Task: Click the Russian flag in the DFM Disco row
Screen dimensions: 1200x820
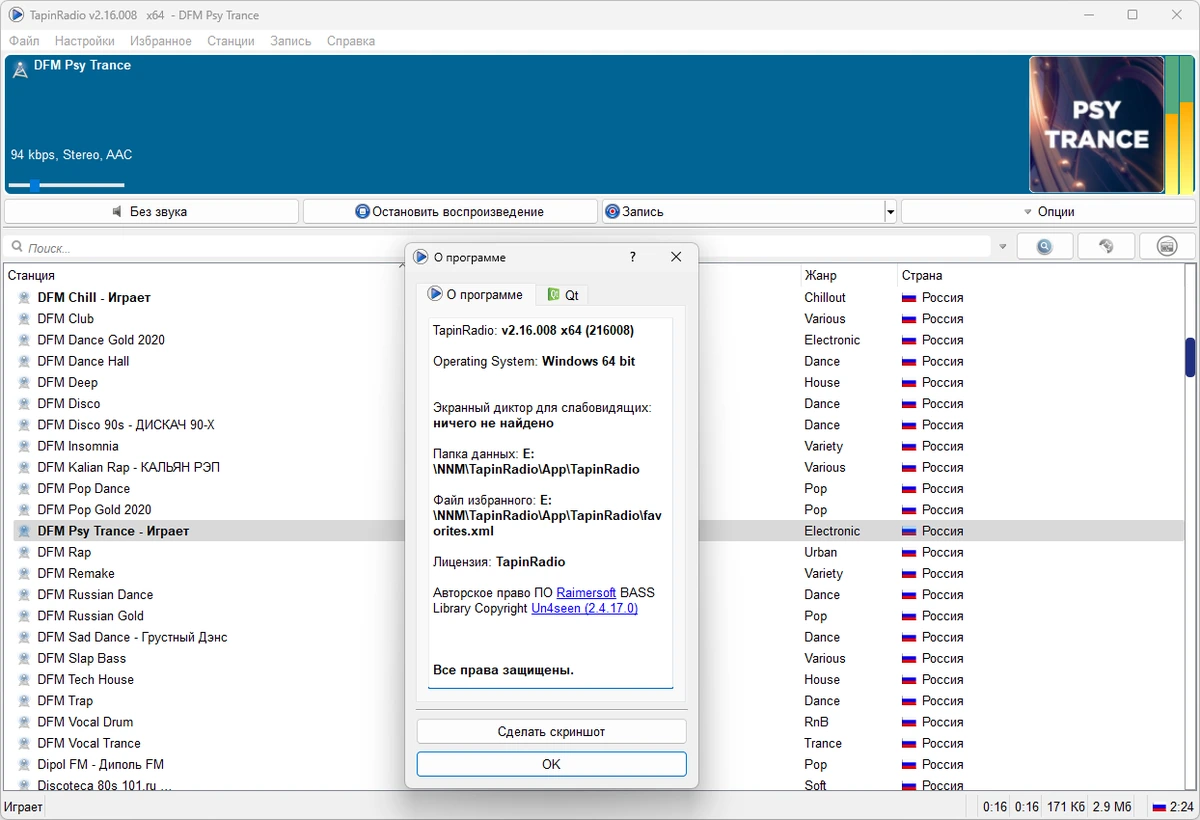Action: (909, 404)
